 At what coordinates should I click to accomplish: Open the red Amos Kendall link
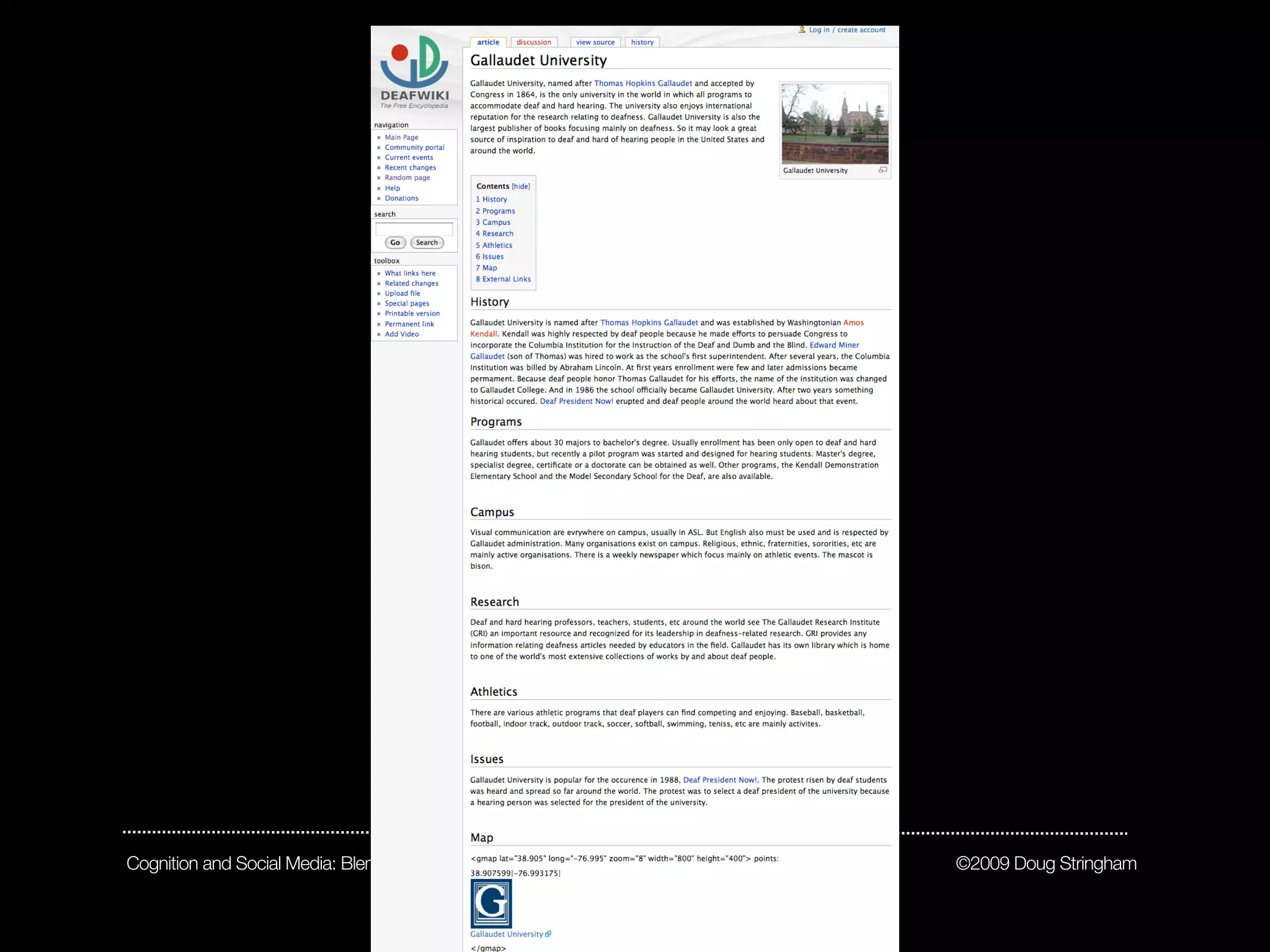853,322
